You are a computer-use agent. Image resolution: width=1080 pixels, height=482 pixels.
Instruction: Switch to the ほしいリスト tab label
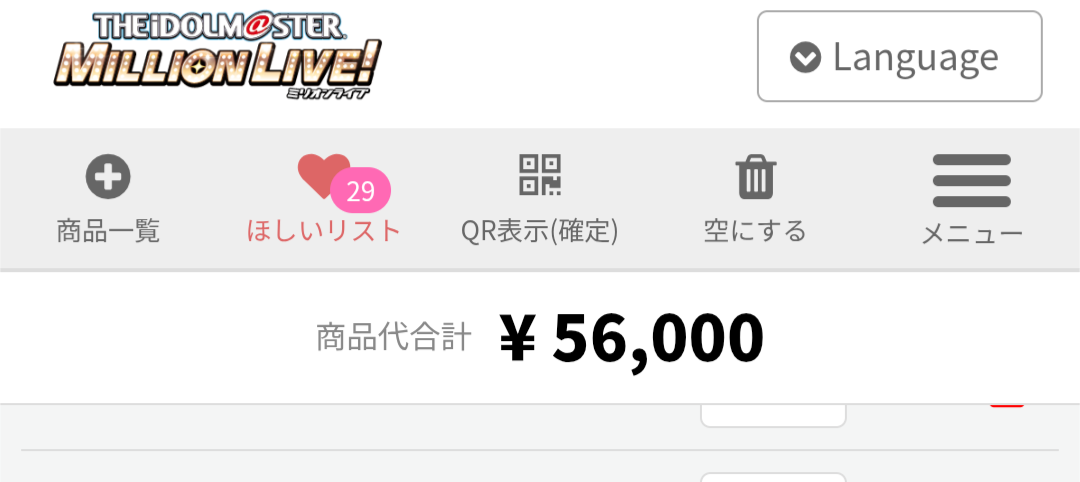324,231
